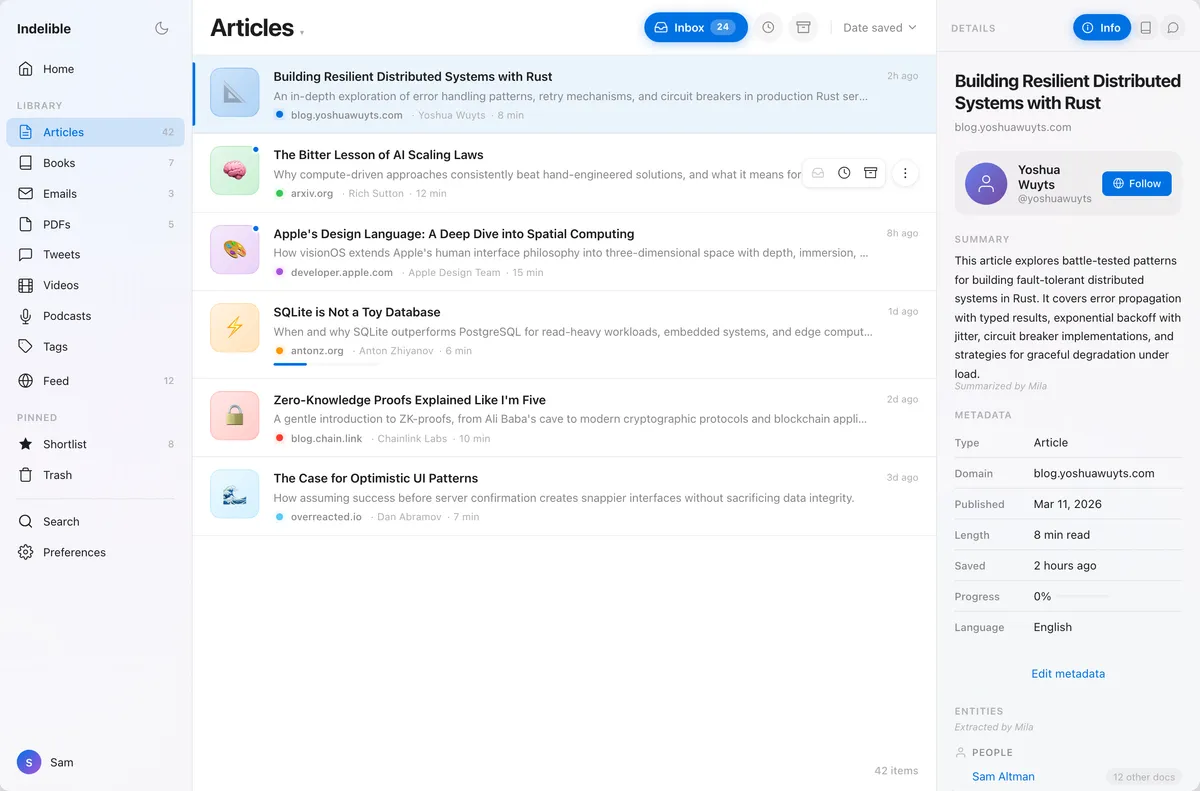Open "Apple's Design Language" article title
The image size is (1200, 791).
click(x=454, y=234)
